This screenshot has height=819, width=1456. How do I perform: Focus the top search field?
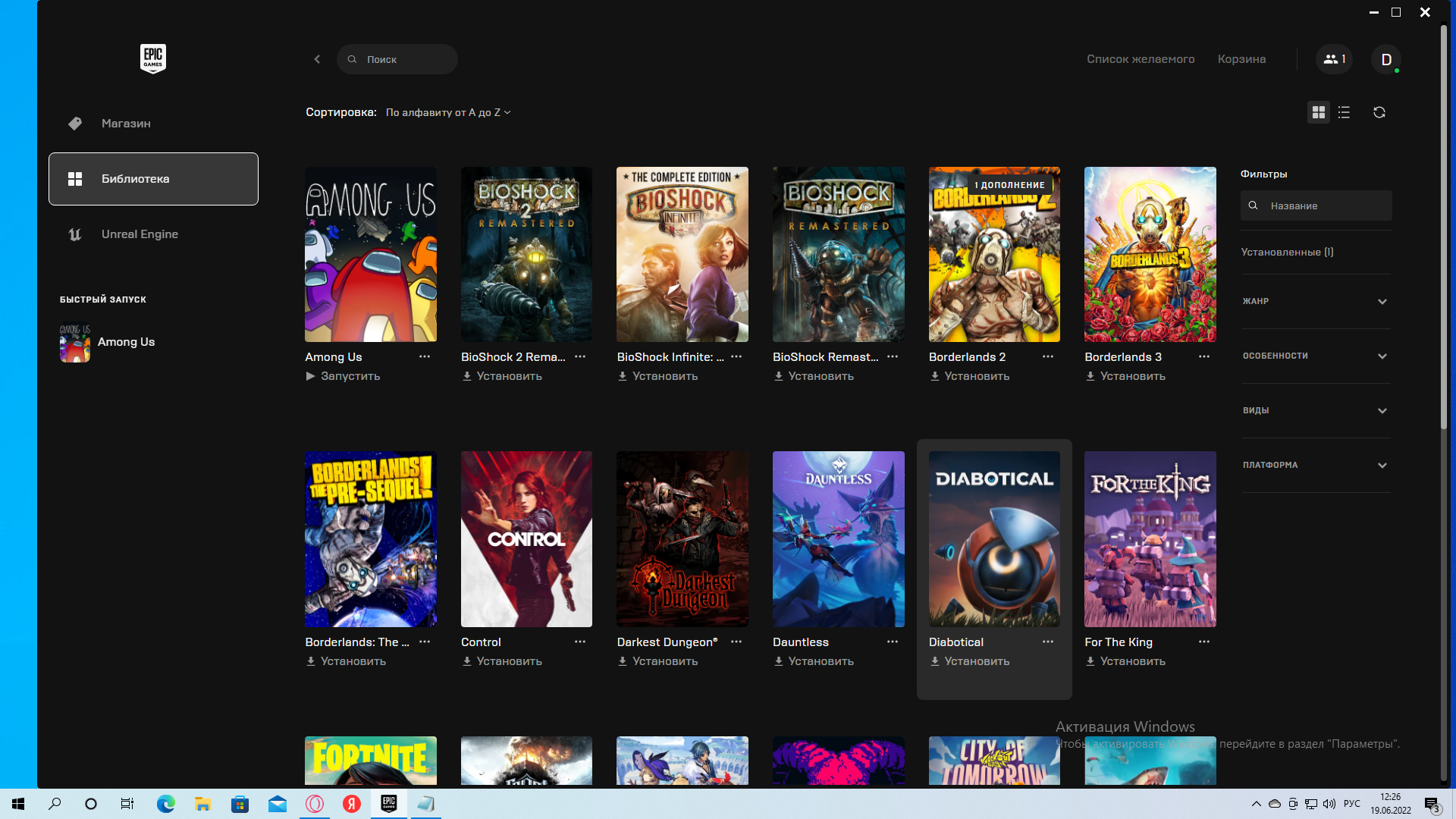tap(397, 59)
